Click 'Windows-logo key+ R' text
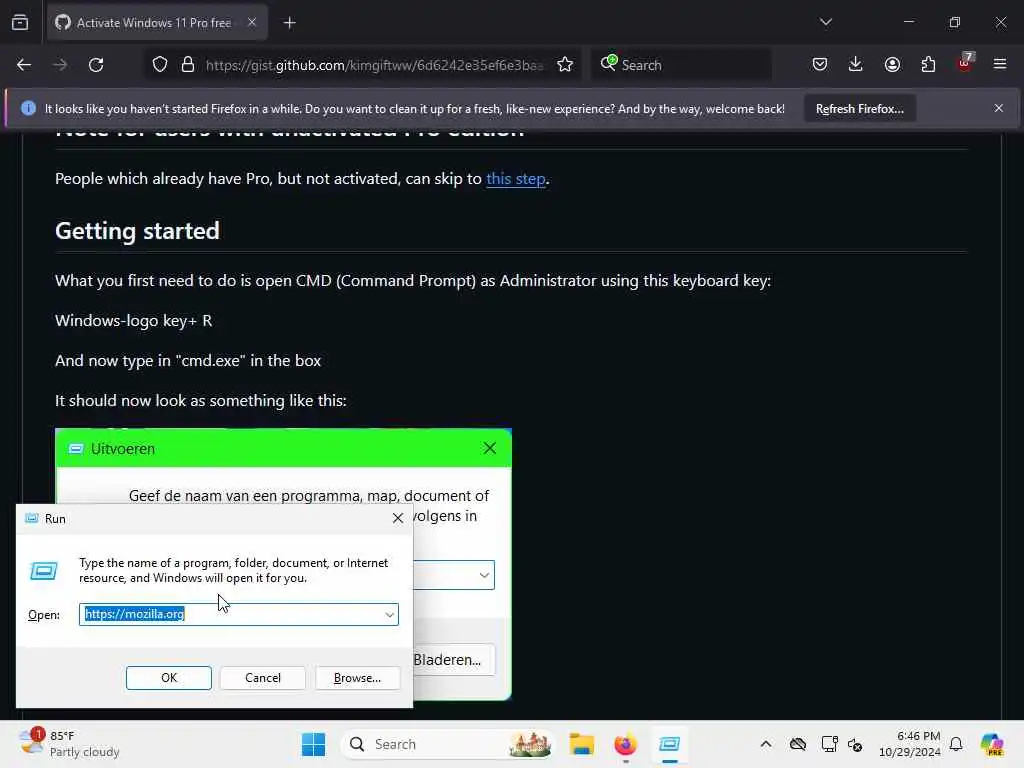Image resolution: width=1024 pixels, height=768 pixels. (x=133, y=321)
